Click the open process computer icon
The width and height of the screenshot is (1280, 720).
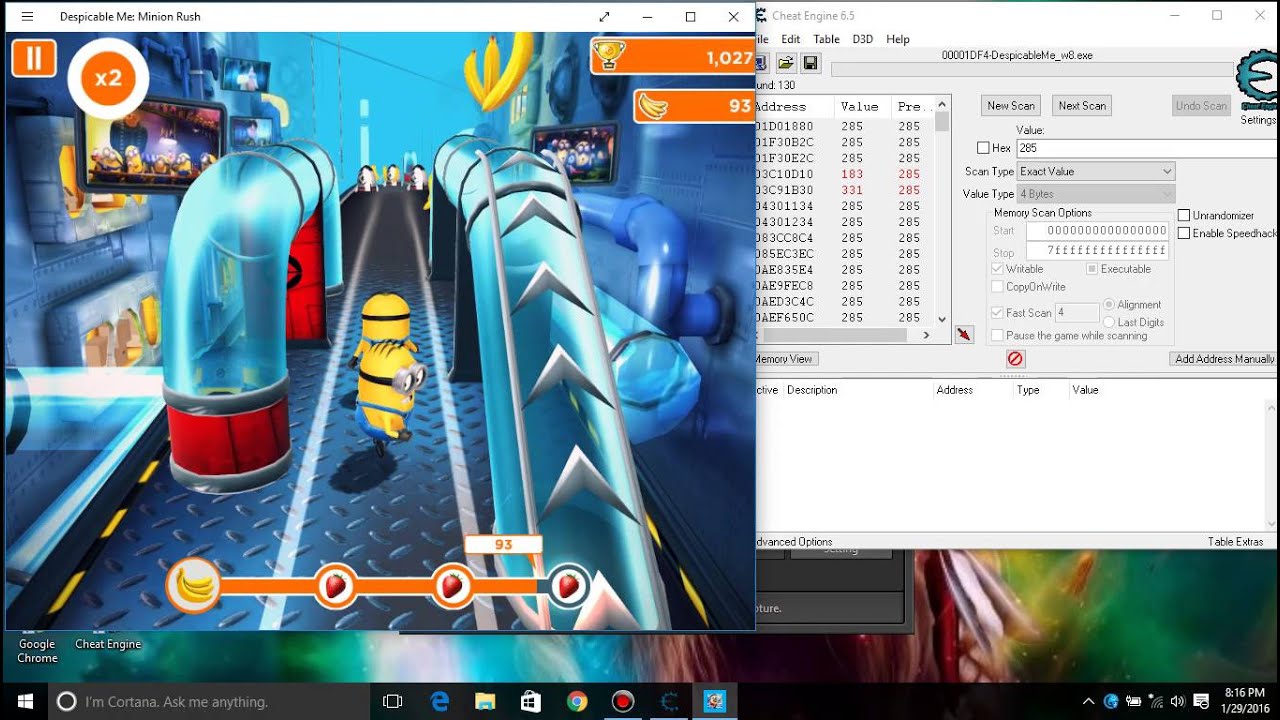pyautogui.click(x=761, y=63)
